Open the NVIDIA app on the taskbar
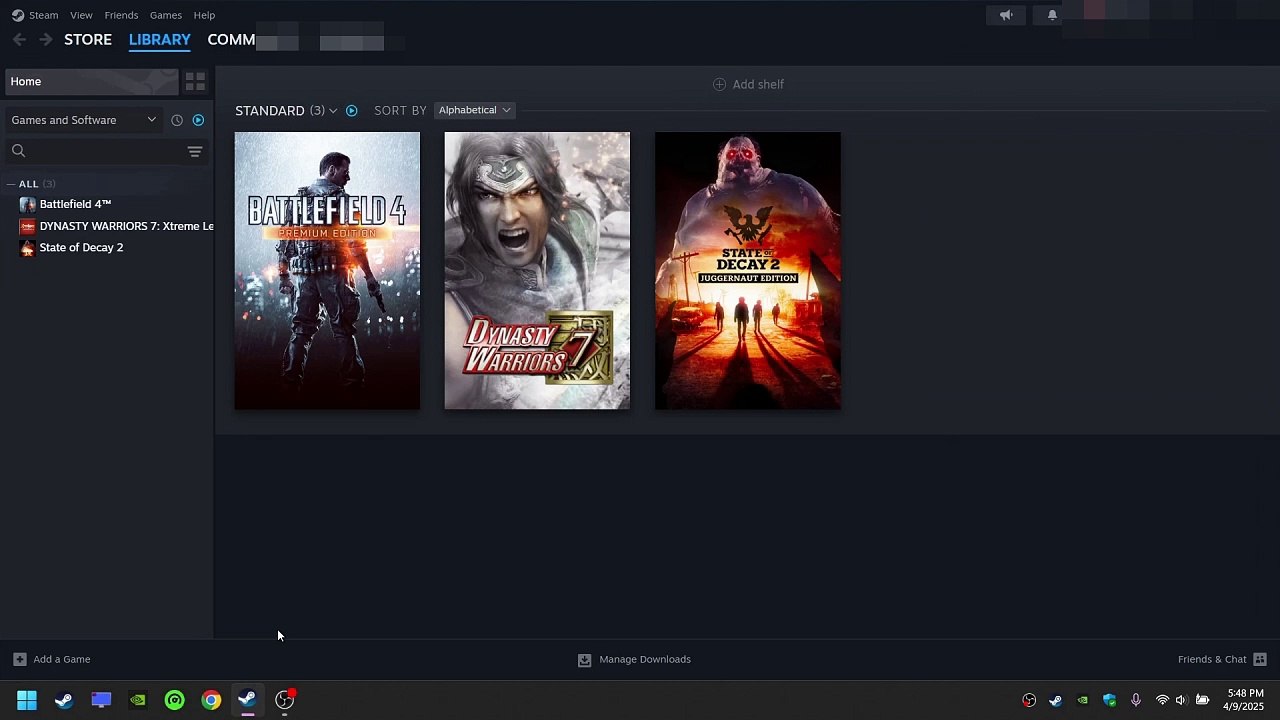Image resolution: width=1280 pixels, height=720 pixels. pos(138,700)
